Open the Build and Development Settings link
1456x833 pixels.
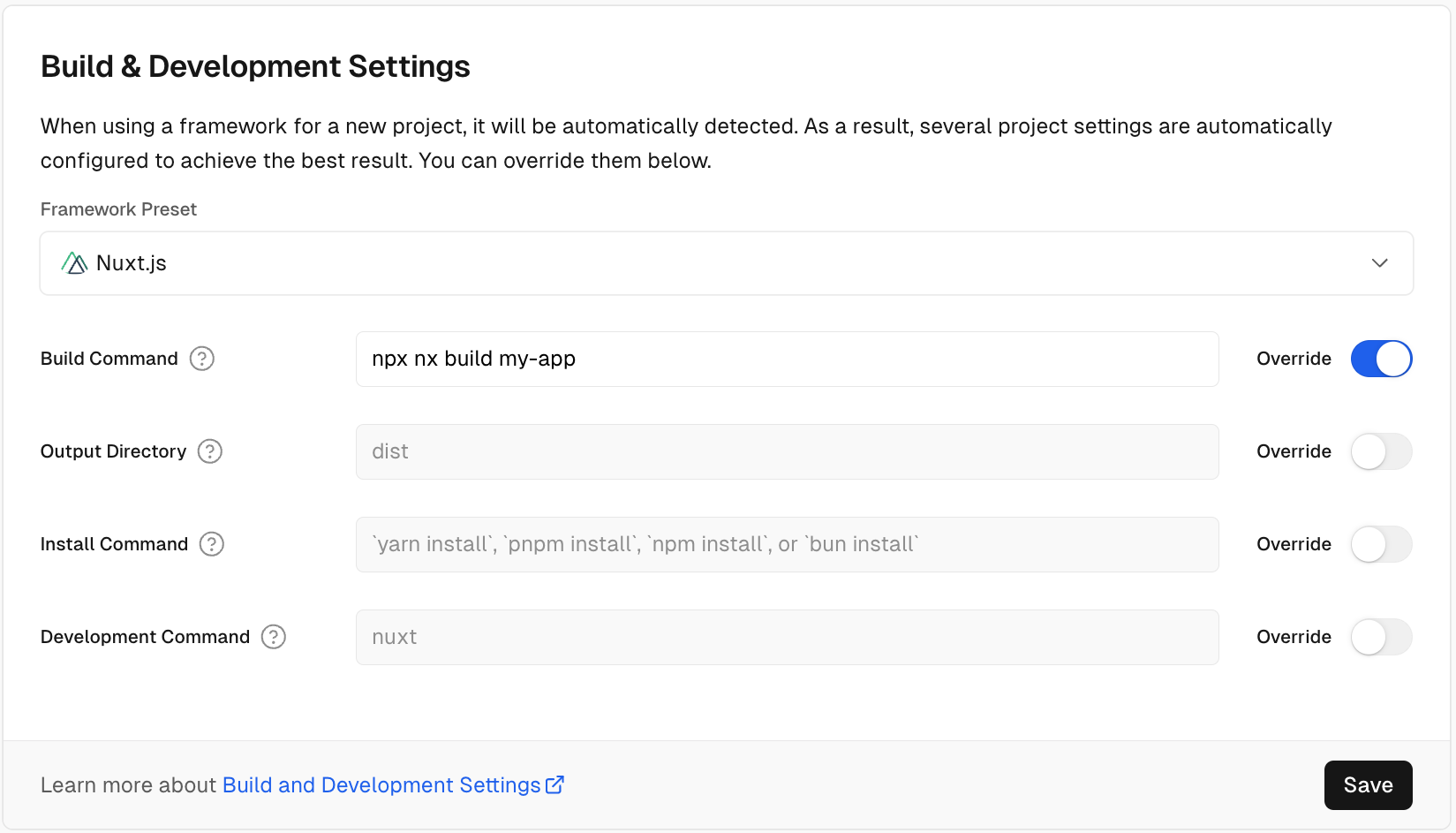(381, 784)
